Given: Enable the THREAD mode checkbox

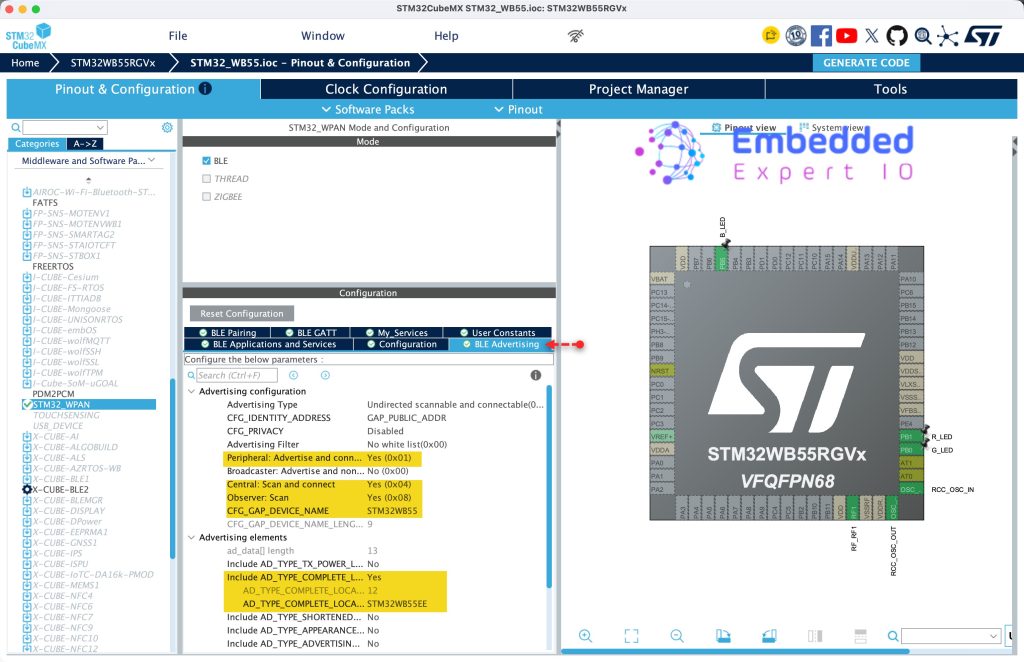Looking at the screenshot, I should pyautogui.click(x=206, y=178).
